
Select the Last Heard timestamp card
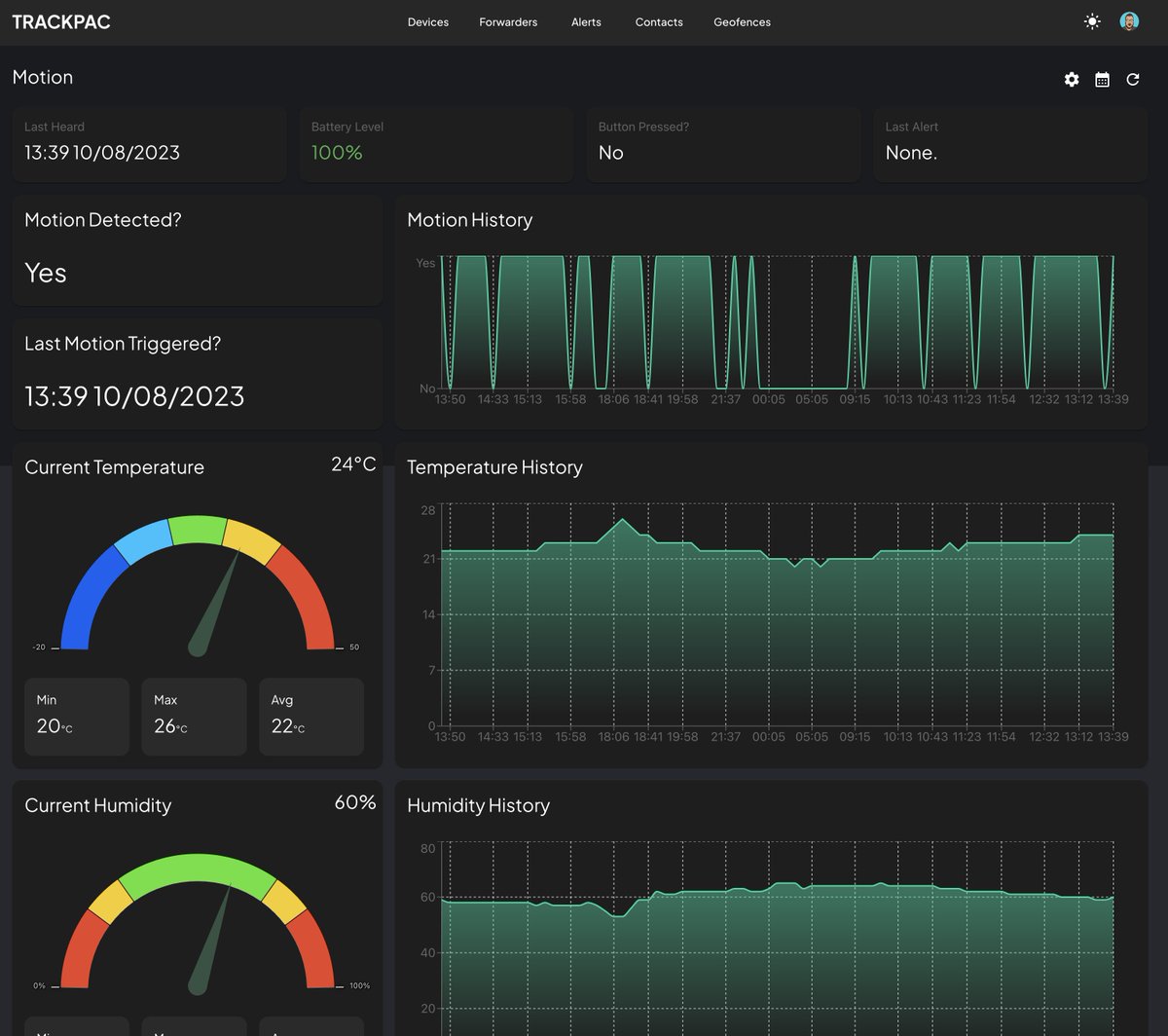pos(149,144)
